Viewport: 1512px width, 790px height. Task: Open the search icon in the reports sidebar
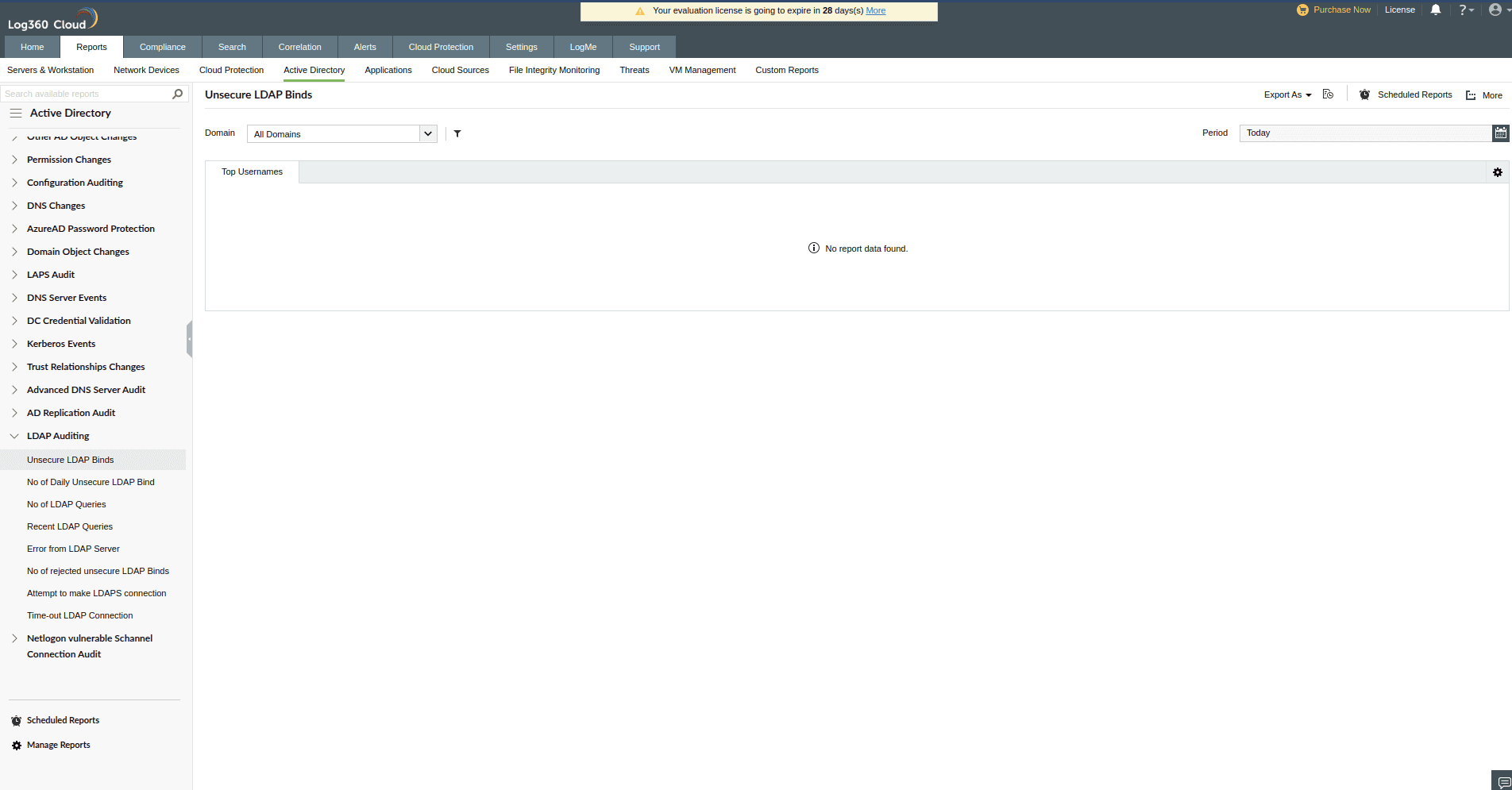click(178, 94)
